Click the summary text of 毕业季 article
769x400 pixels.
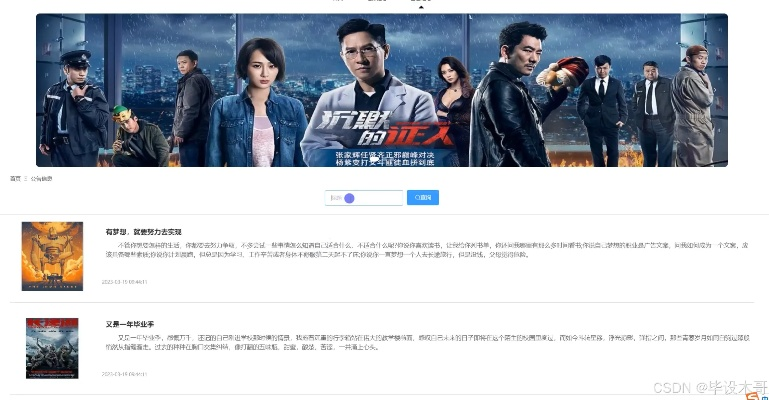click(x=428, y=342)
